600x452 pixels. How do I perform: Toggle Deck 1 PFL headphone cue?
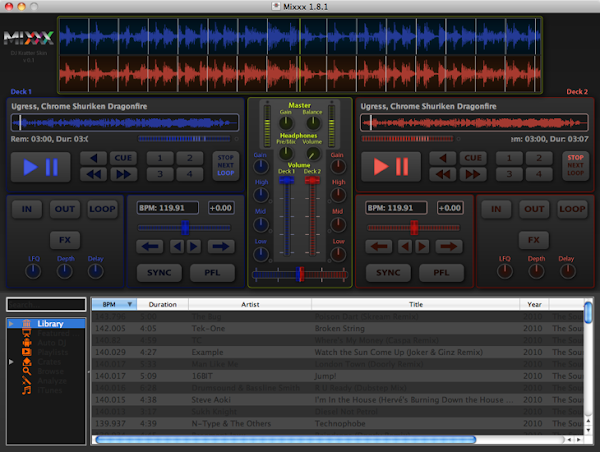click(211, 272)
